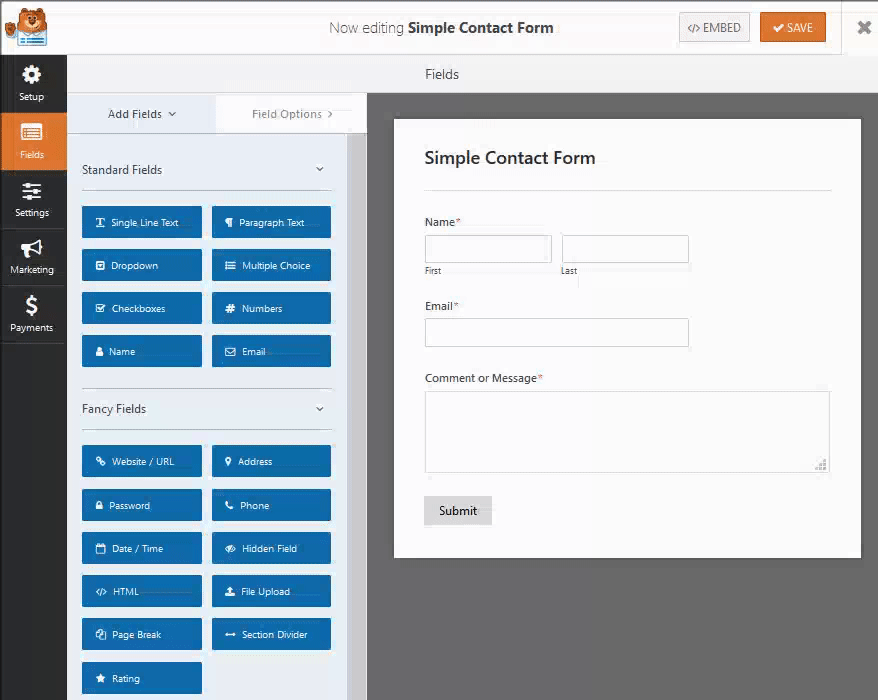Add a Hidden Field

pyautogui.click(x=271, y=548)
